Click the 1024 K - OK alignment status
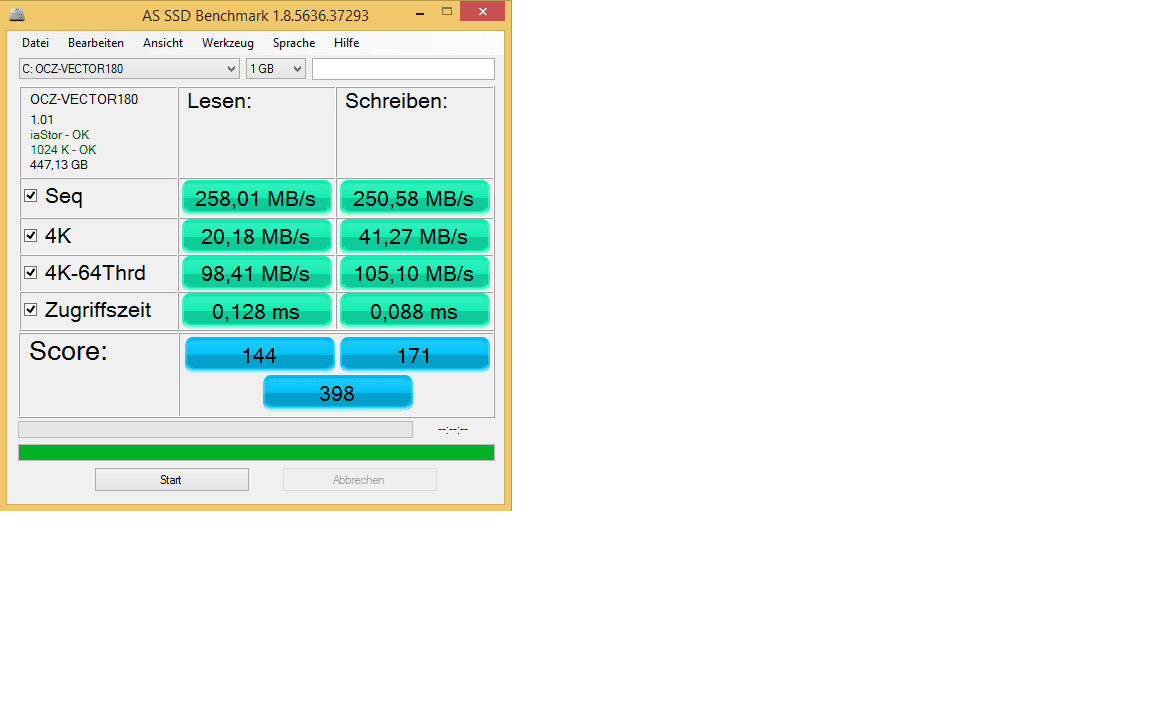The width and height of the screenshot is (1152, 720). coord(63,150)
